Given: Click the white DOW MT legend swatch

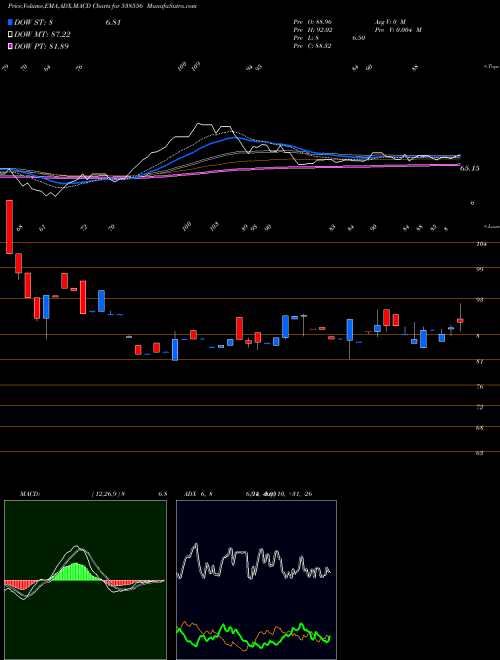Looking at the screenshot, I should coord(10,35).
